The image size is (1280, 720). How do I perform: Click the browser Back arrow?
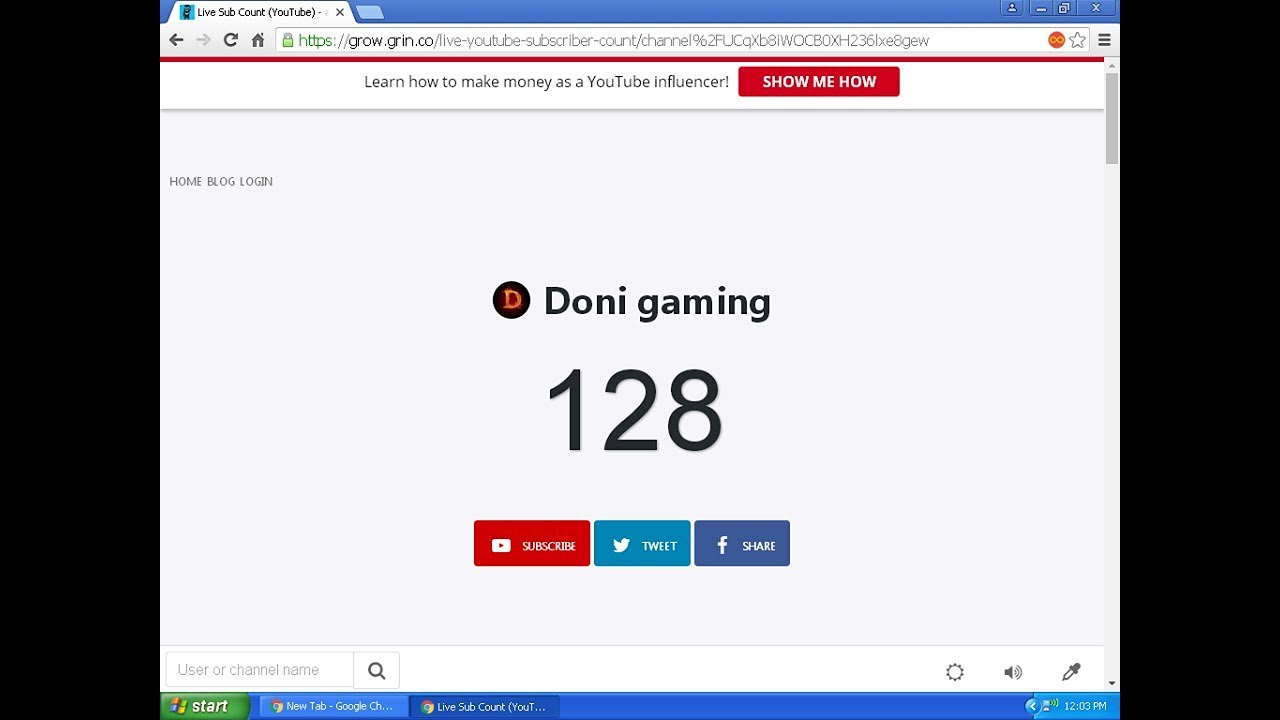tap(176, 40)
